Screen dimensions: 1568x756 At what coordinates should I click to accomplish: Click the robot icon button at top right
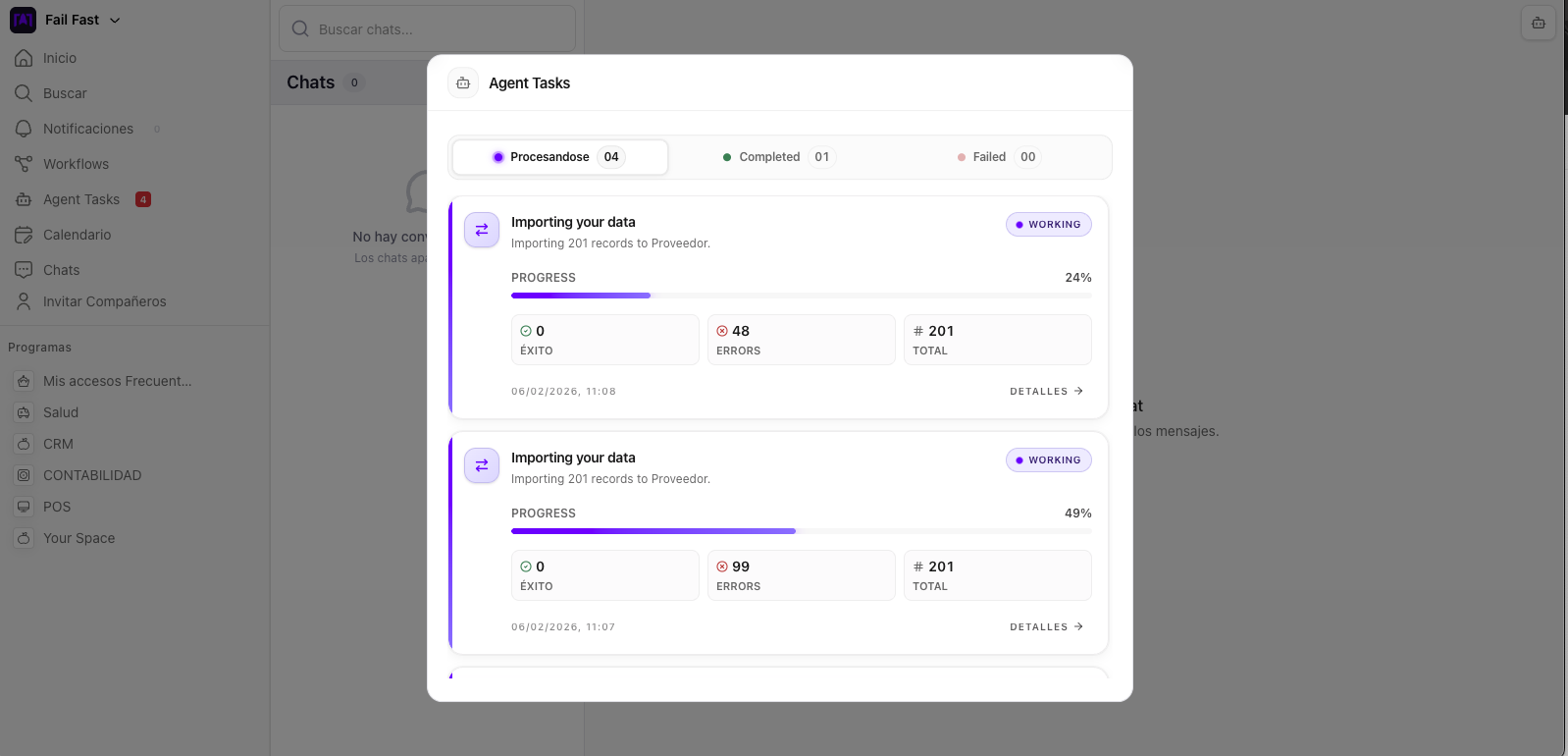click(x=1539, y=23)
